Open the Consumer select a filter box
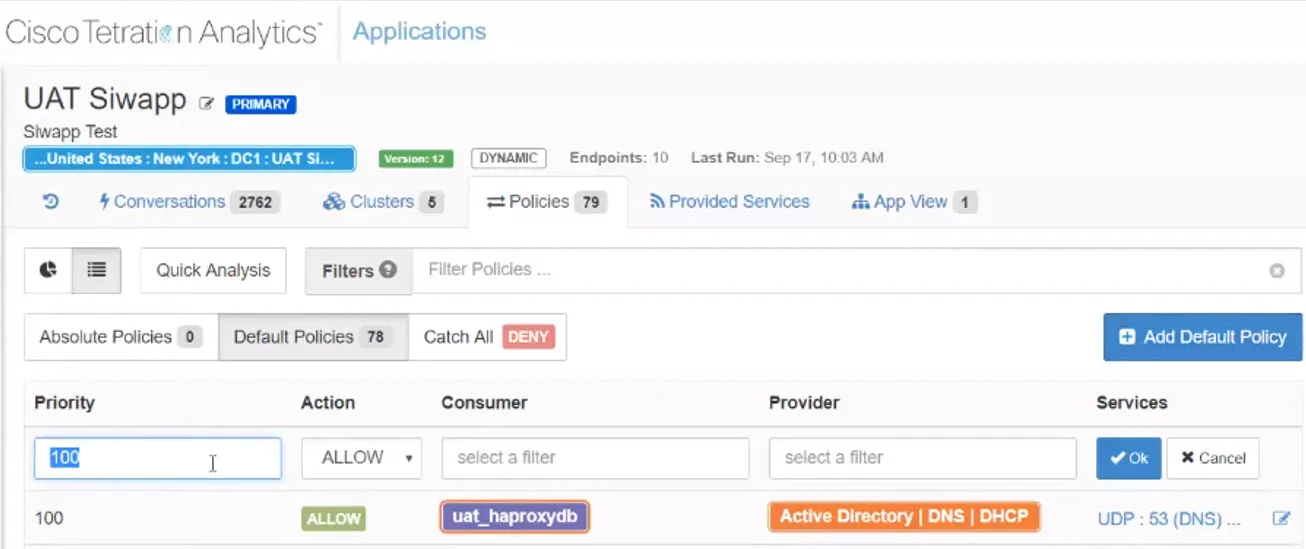The image size is (1306, 549). pyautogui.click(x=595, y=458)
